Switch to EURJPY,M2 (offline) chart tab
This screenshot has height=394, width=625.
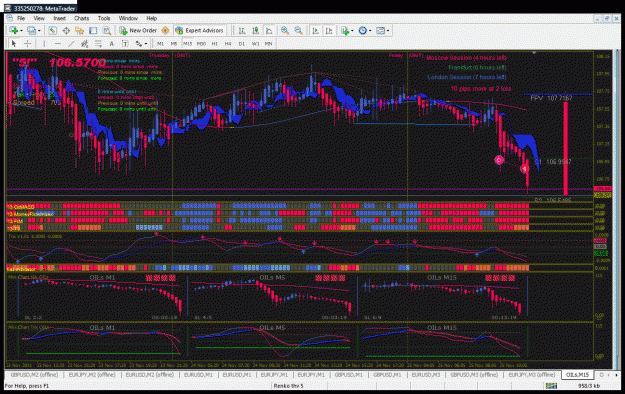click(x=92, y=375)
